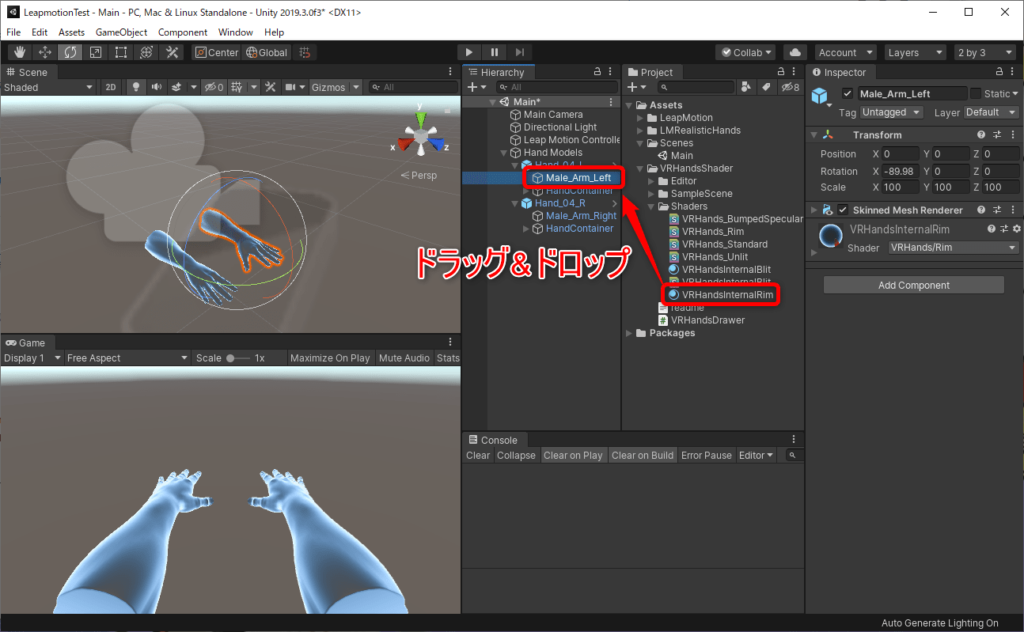
Task: Select the Move tool
Action: tap(45, 52)
